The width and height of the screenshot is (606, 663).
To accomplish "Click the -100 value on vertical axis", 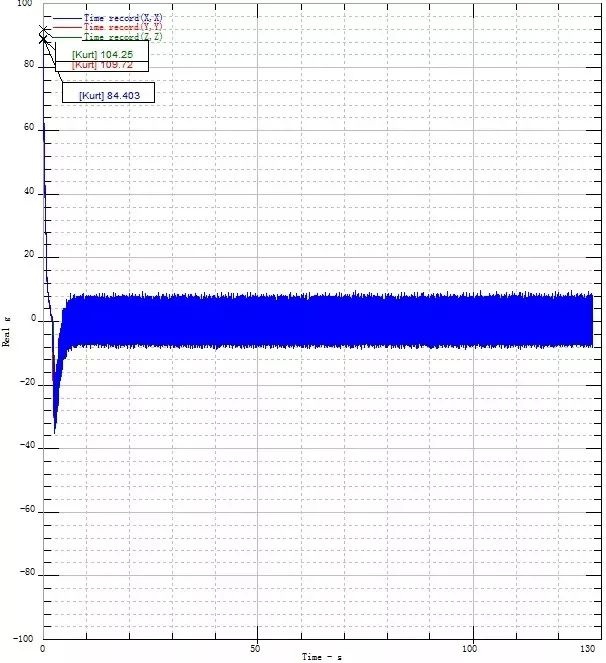I will [x=23, y=638].
